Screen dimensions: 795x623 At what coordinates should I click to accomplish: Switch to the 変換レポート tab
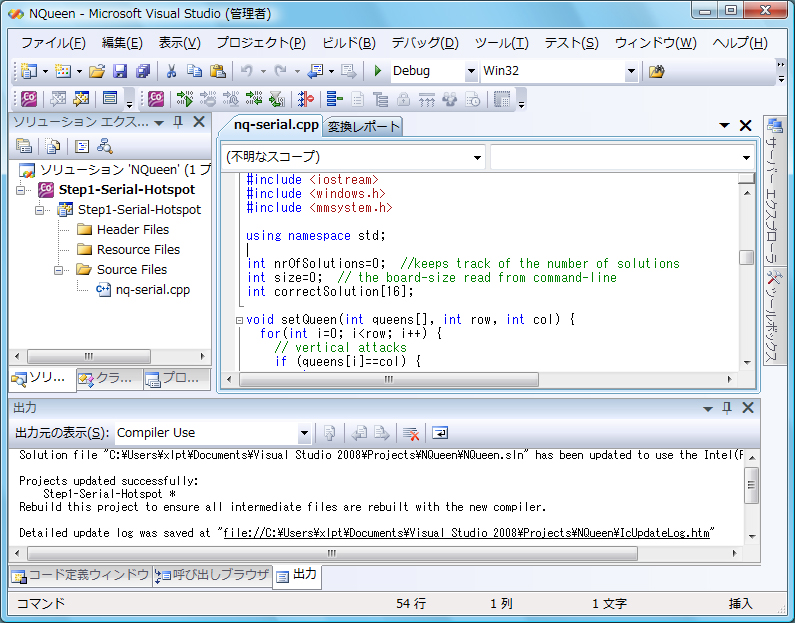tap(363, 127)
